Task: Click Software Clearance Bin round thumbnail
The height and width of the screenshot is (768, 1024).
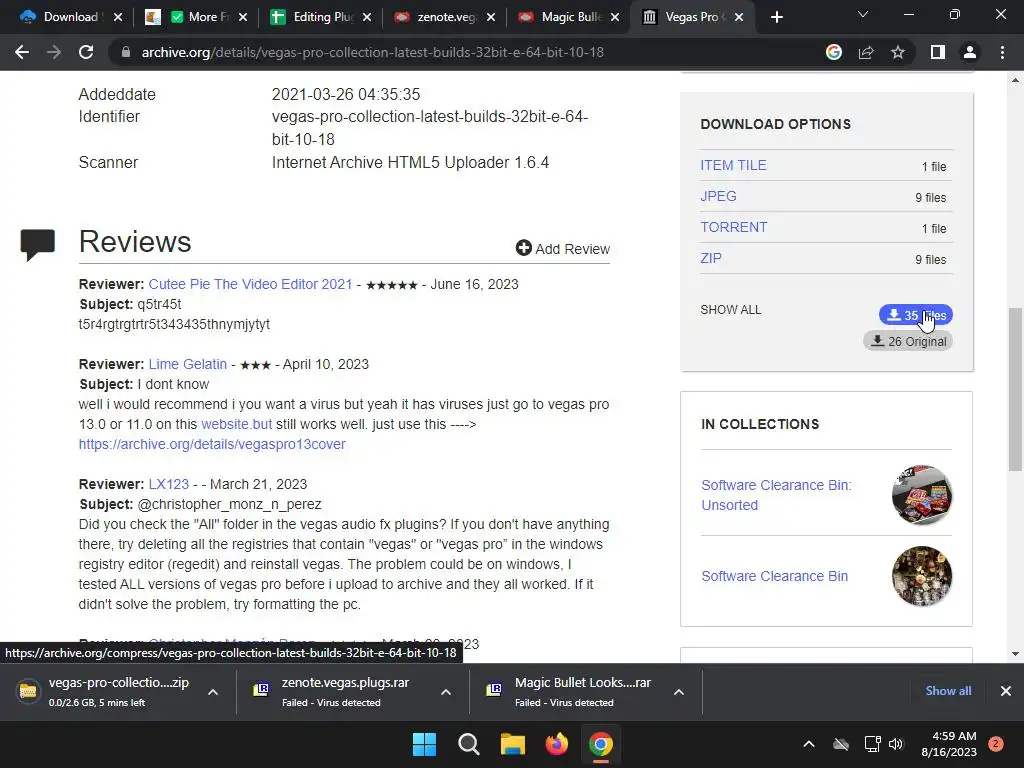Action: pyautogui.click(x=922, y=576)
